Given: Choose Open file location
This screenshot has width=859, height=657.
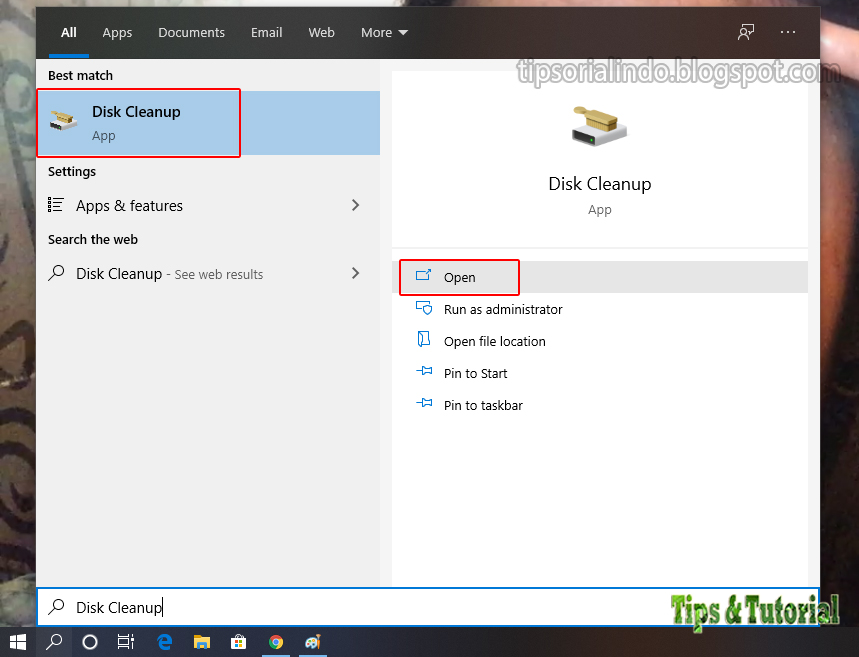Looking at the screenshot, I should coord(599,341).
